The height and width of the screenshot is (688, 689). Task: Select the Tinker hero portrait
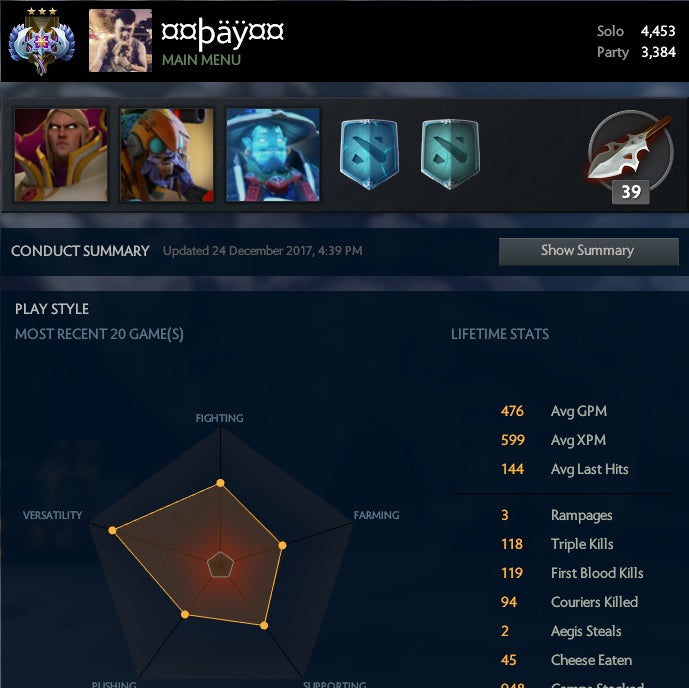[167, 155]
